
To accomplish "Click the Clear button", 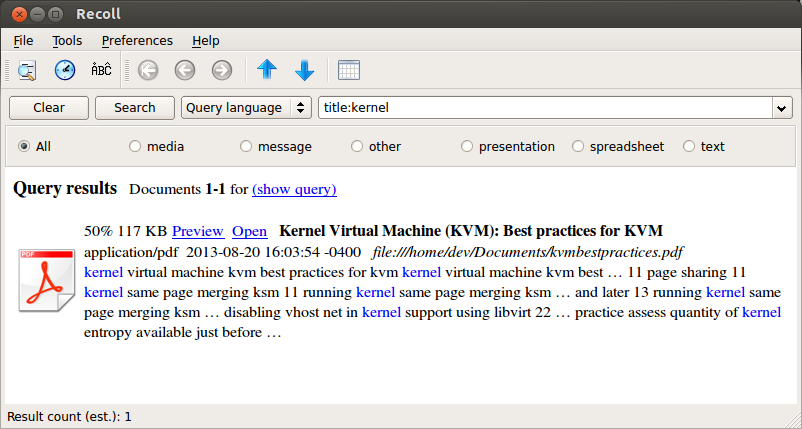I will pos(49,108).
